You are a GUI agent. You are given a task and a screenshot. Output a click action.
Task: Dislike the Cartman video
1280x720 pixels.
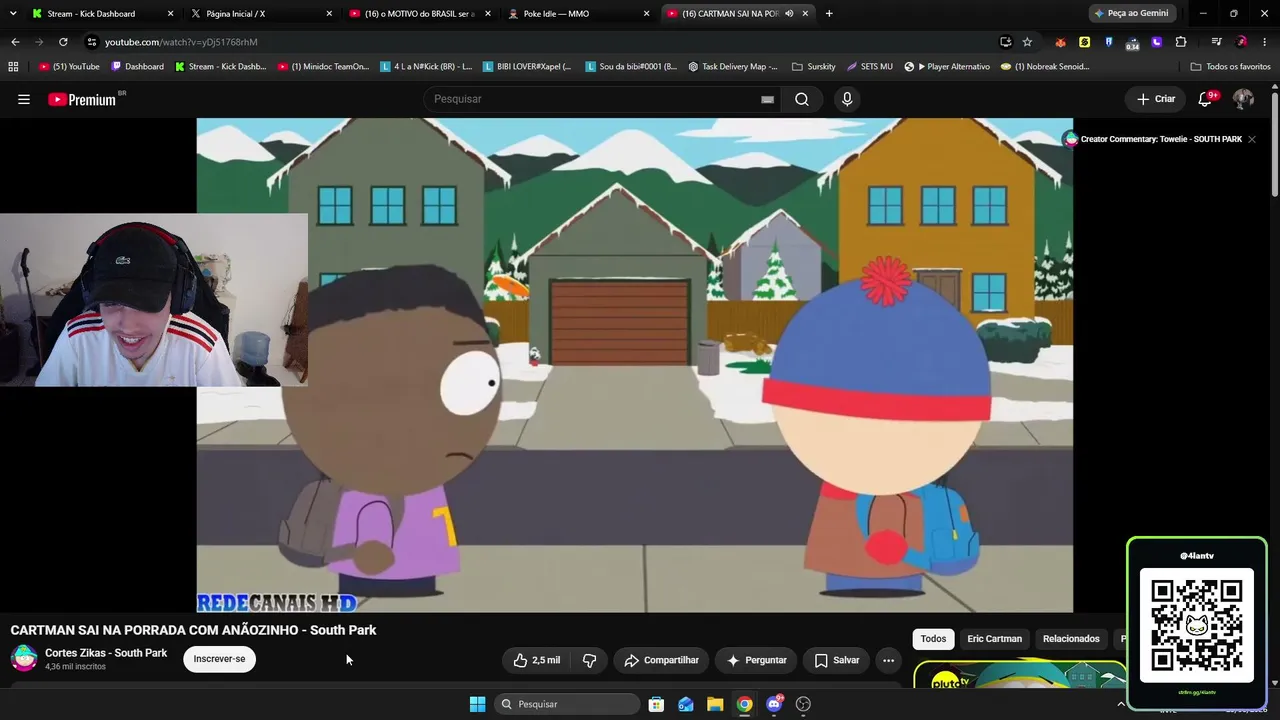(x=589, y=660)
